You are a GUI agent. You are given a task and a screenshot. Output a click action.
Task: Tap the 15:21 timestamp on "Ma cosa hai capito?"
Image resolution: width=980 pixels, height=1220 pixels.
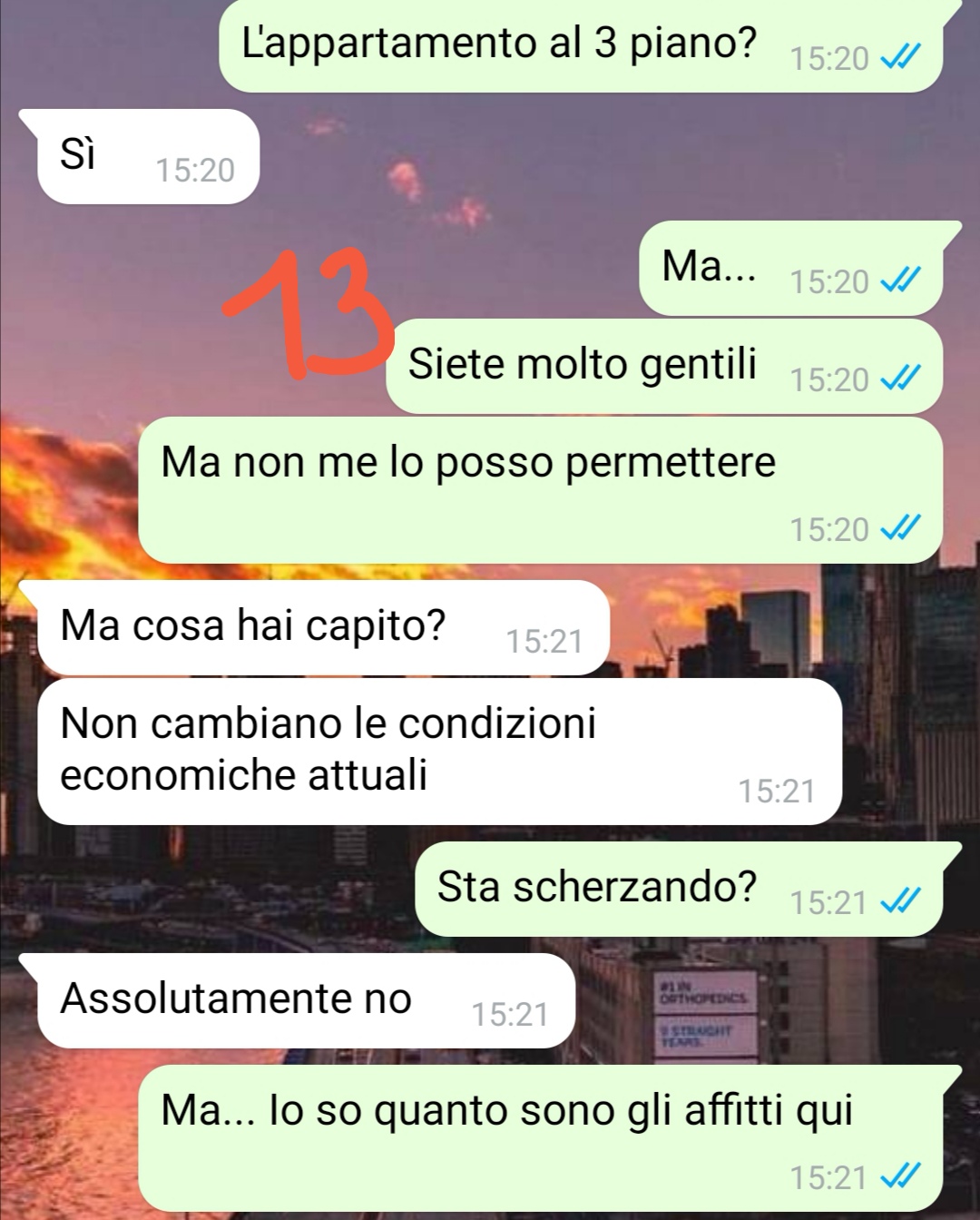544,641
